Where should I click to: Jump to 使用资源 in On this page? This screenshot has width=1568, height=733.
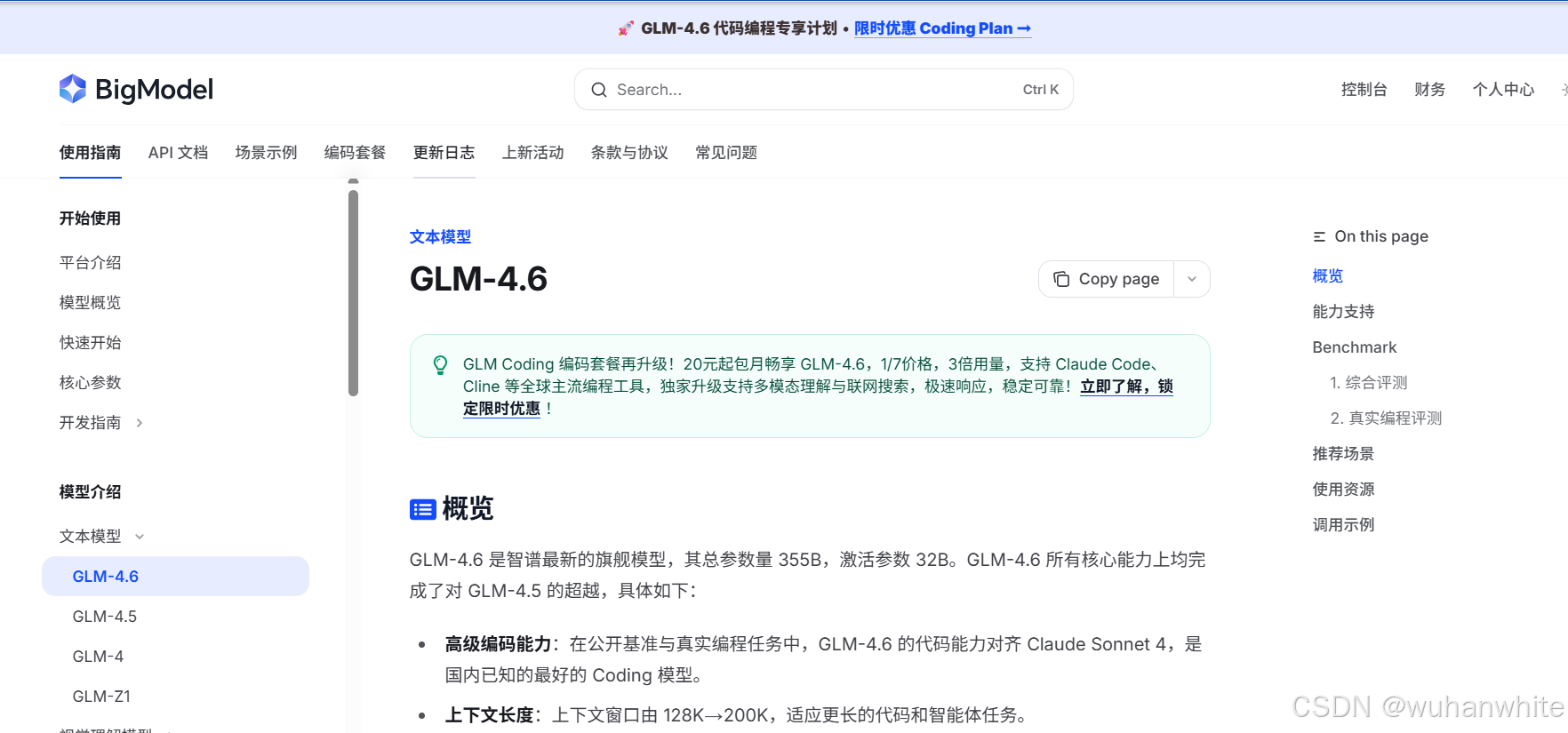pyautogui.click(x=1344, y=490)
